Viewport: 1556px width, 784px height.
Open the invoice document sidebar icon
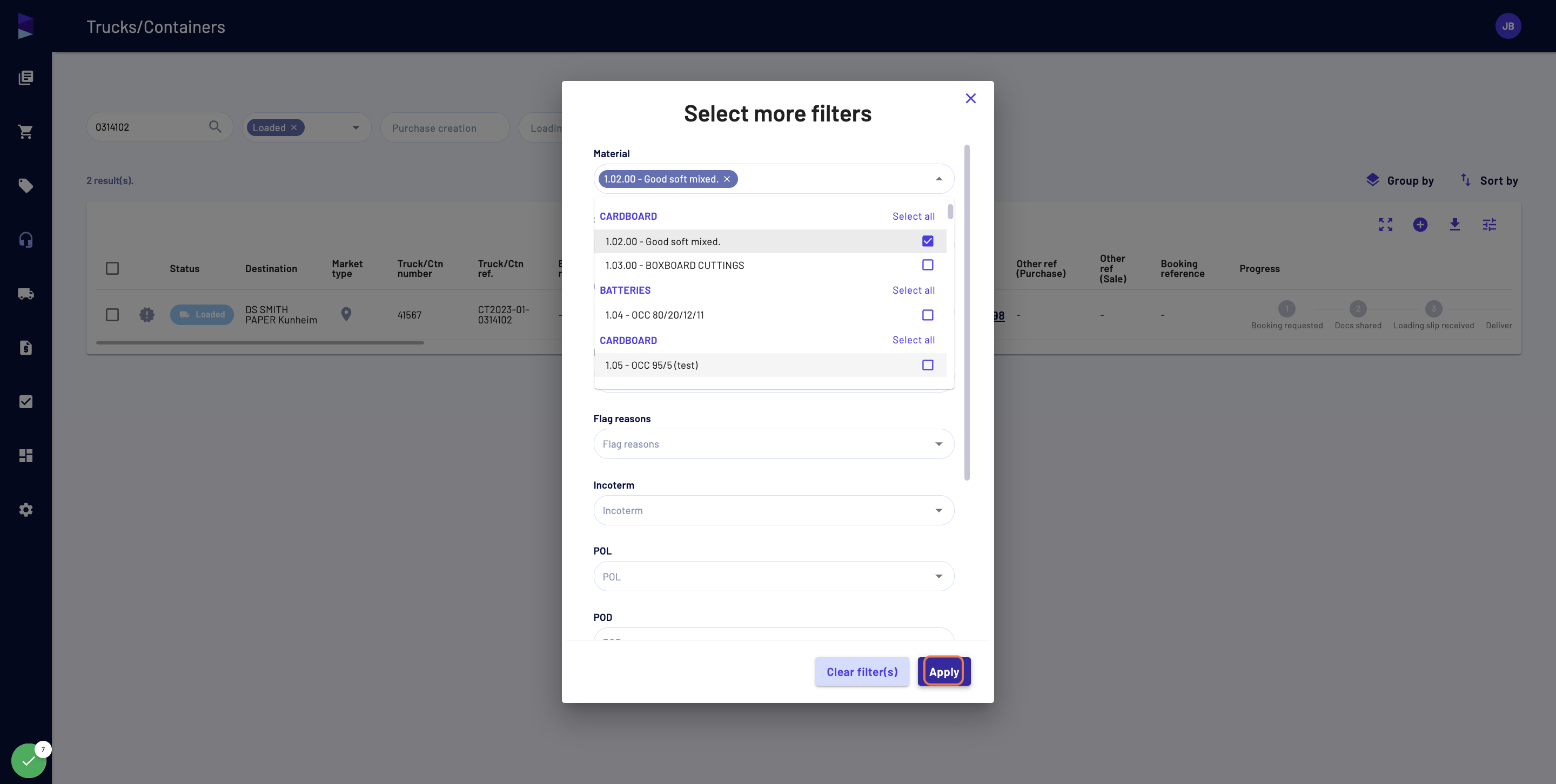[x=25, y=348]
